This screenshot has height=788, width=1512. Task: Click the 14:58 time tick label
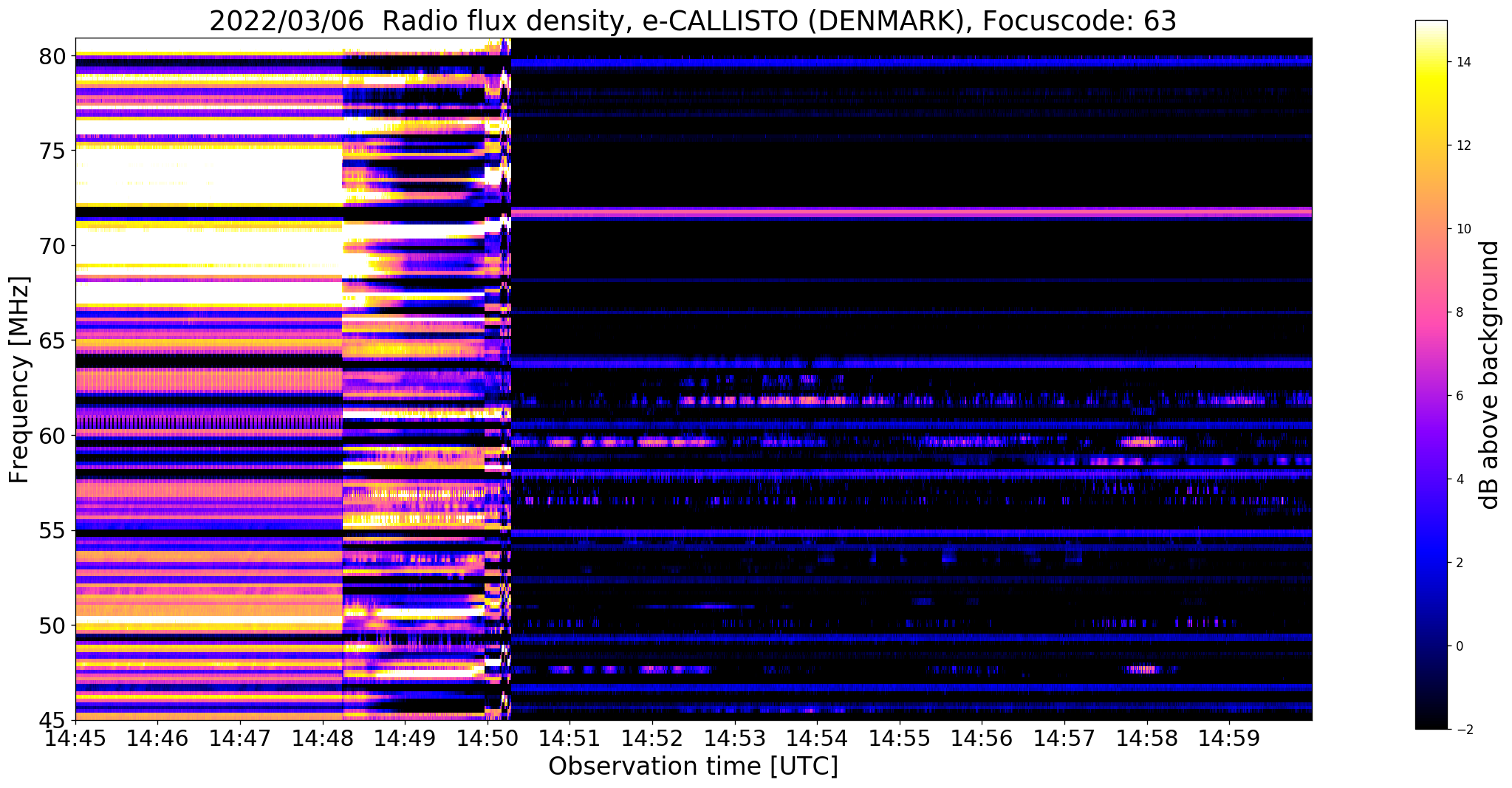click(1147, 738)
